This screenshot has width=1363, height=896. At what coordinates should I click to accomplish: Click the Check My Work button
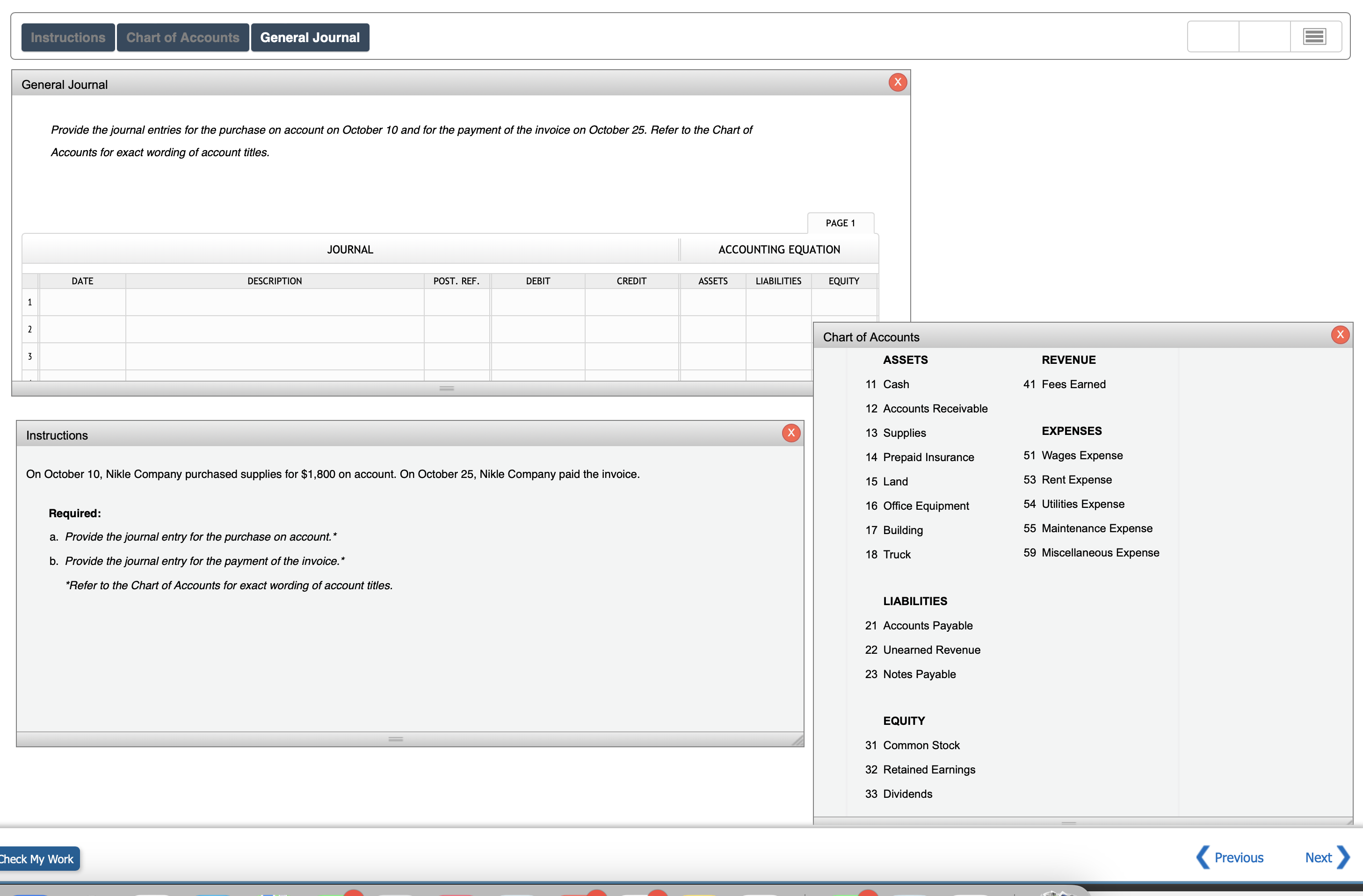coord(38,858)
